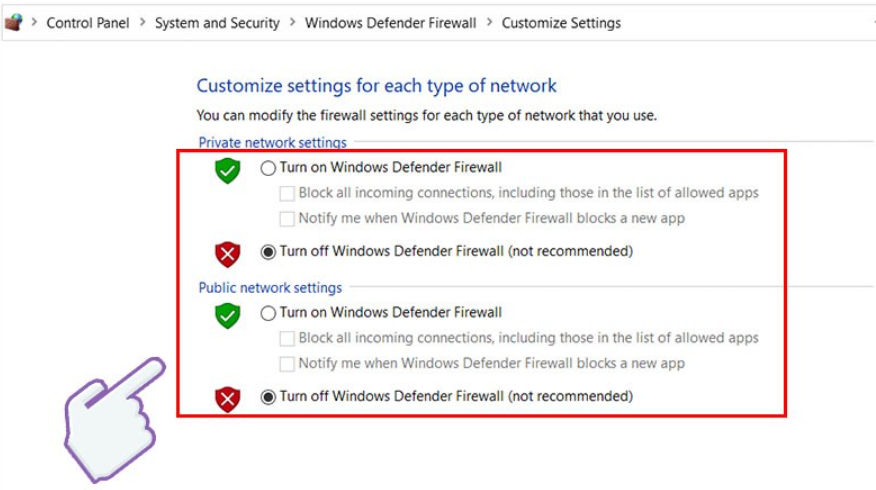Image resolution: width=876 pixels, height=490 pixels.
Task: Enable Notify me checkbox under private network
Action: [287, 219]
